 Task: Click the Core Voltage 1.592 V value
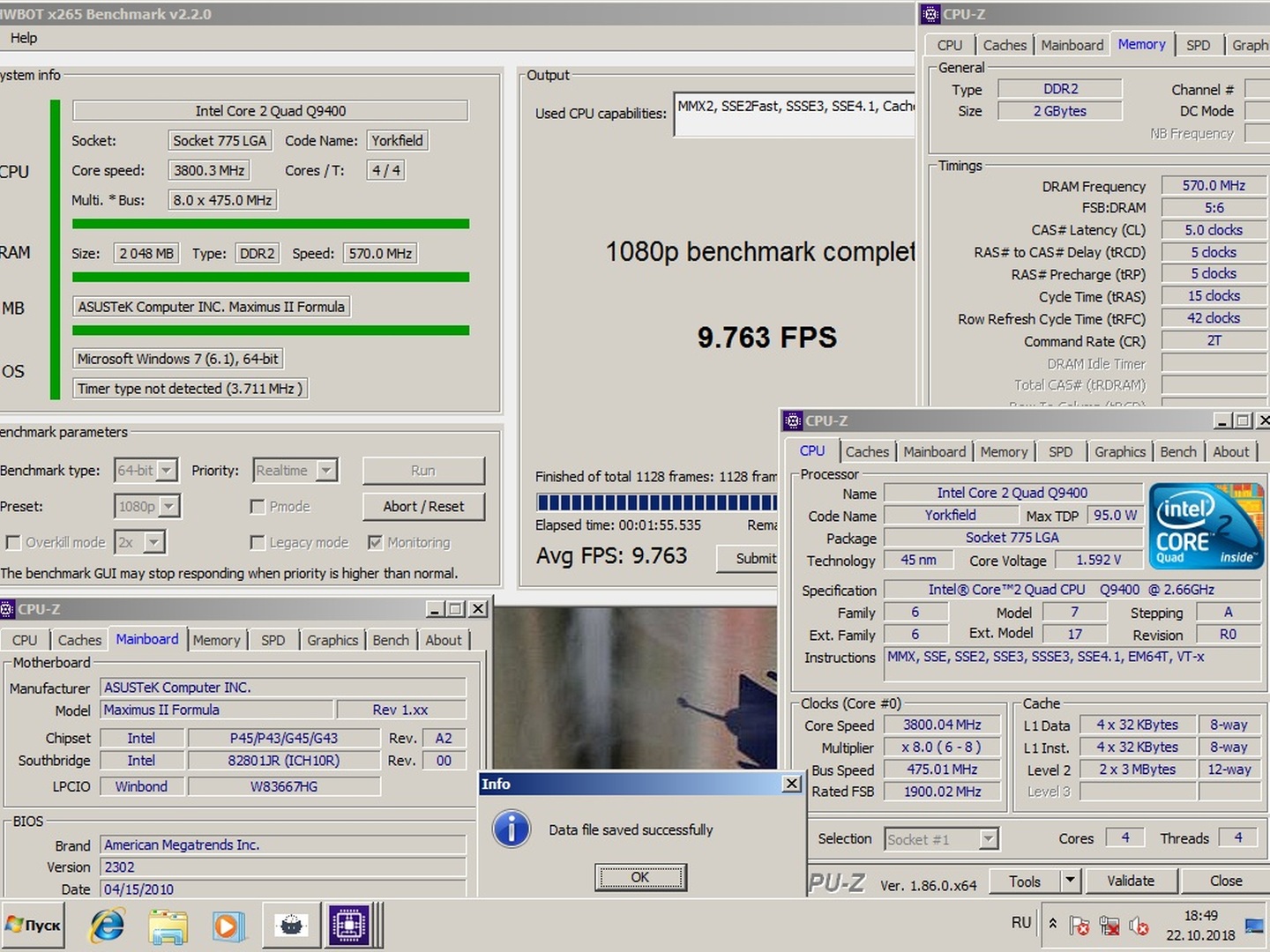coord(1098,561)
